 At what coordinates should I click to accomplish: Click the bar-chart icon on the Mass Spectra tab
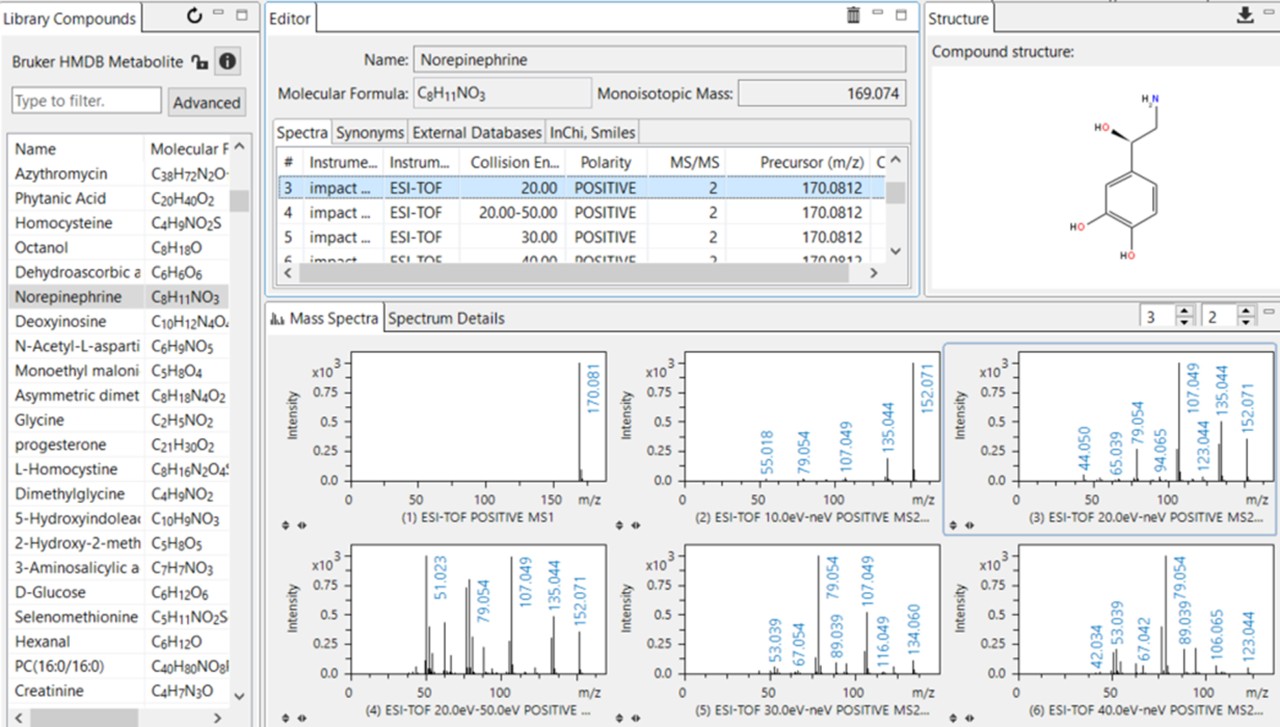point(277,317)
